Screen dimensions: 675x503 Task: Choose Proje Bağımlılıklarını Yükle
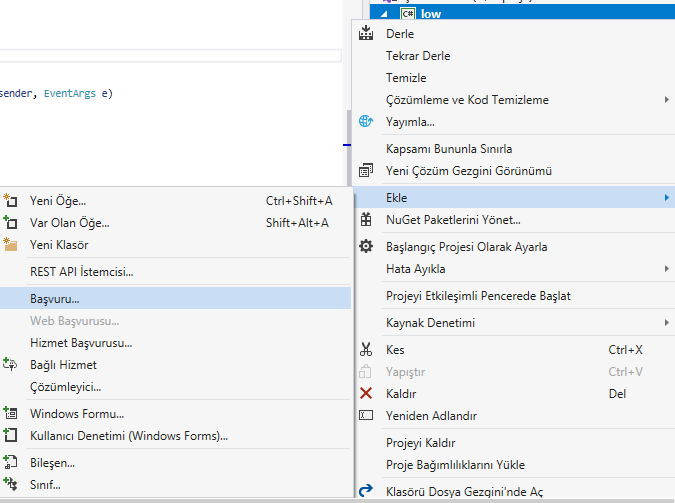[514, 464]
